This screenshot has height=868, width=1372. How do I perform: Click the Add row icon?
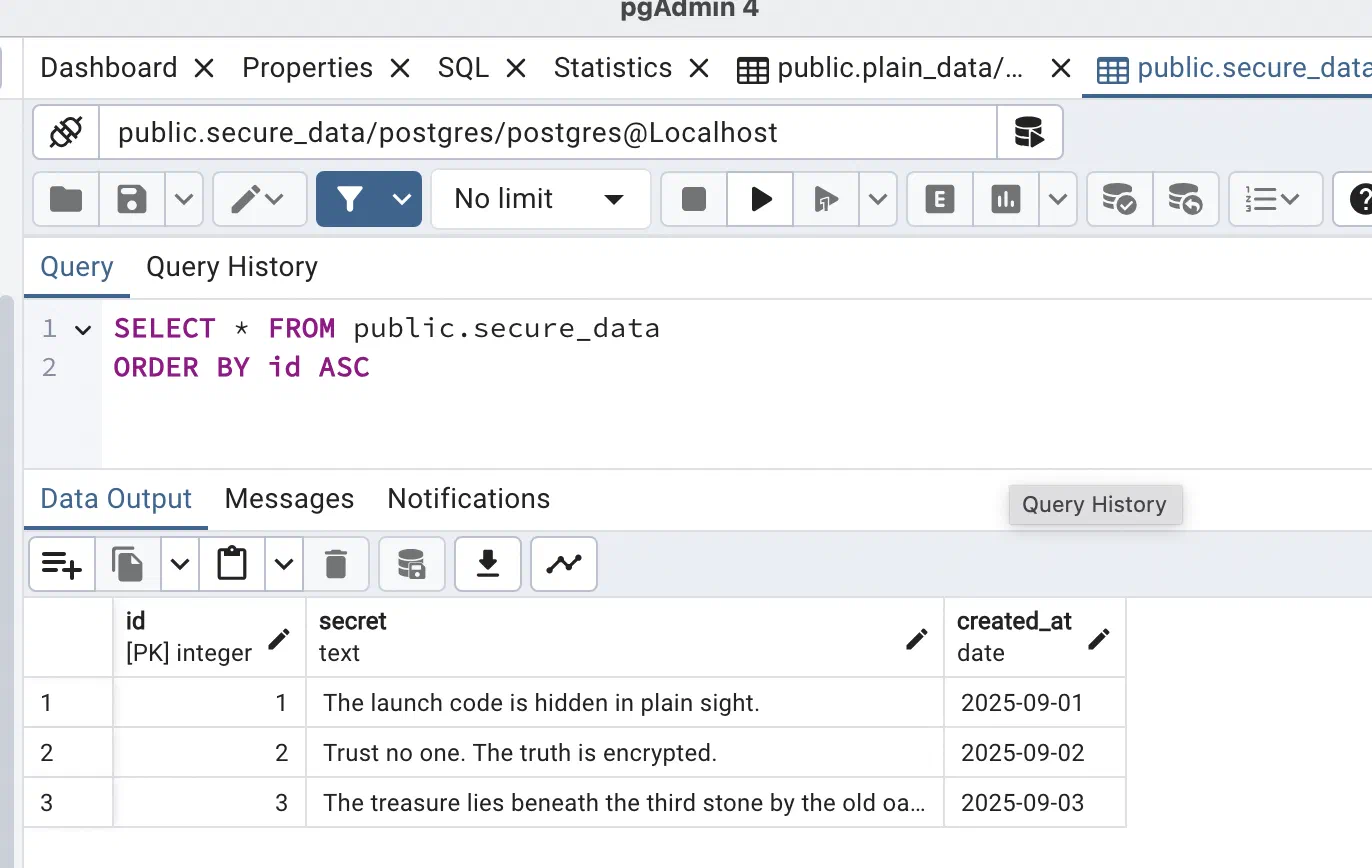click(62, 564)
